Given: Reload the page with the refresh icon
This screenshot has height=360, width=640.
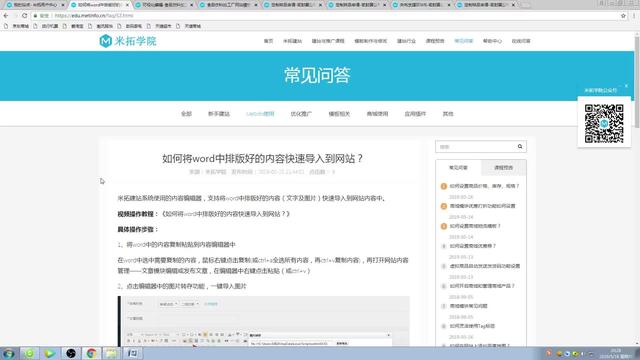Looking at the screenshot, I should 24,16.
